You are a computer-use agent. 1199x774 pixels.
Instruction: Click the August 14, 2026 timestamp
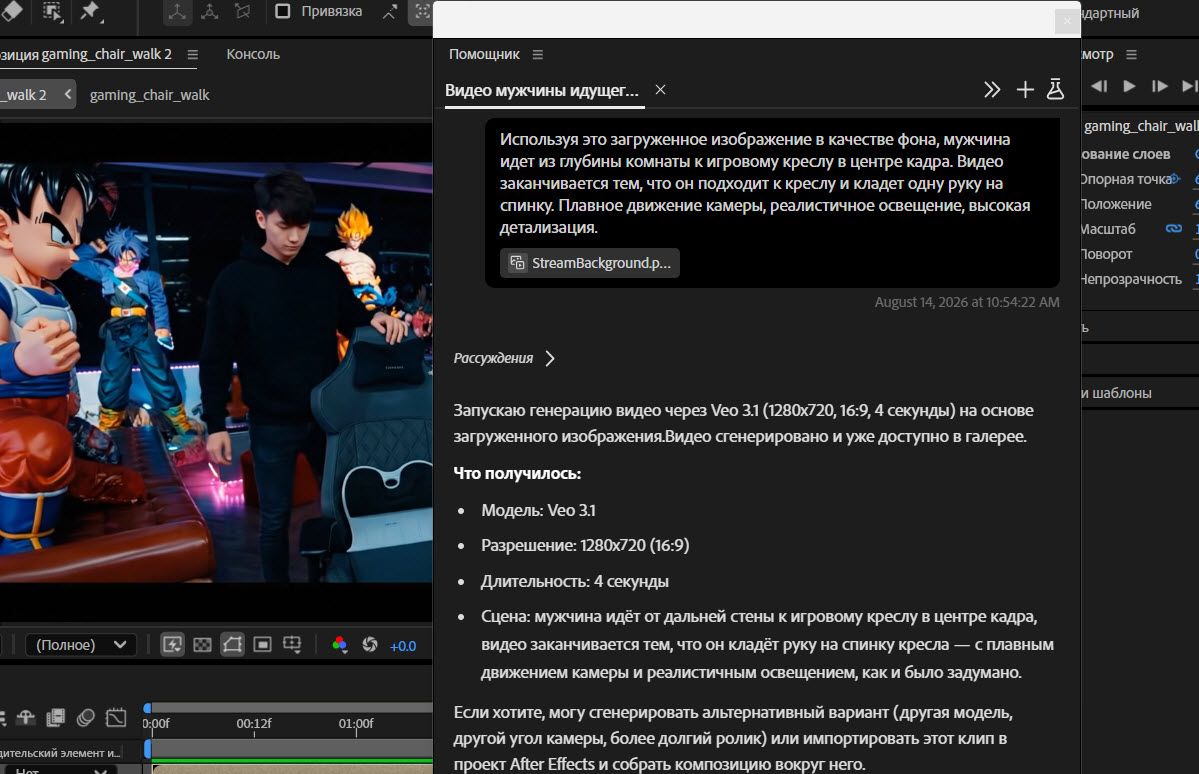[x=967, y=302]
